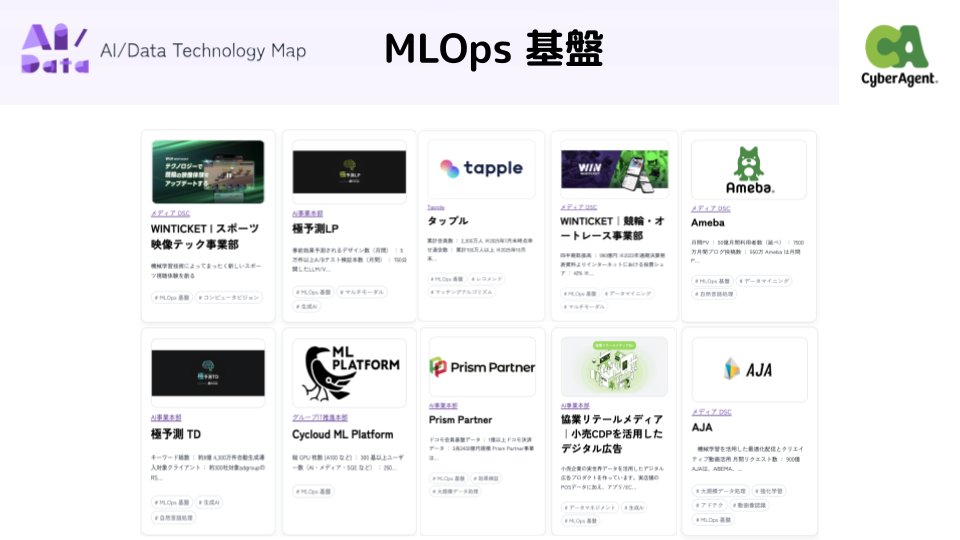
Task: Open the Ameba card title
Action: [708, 223]
